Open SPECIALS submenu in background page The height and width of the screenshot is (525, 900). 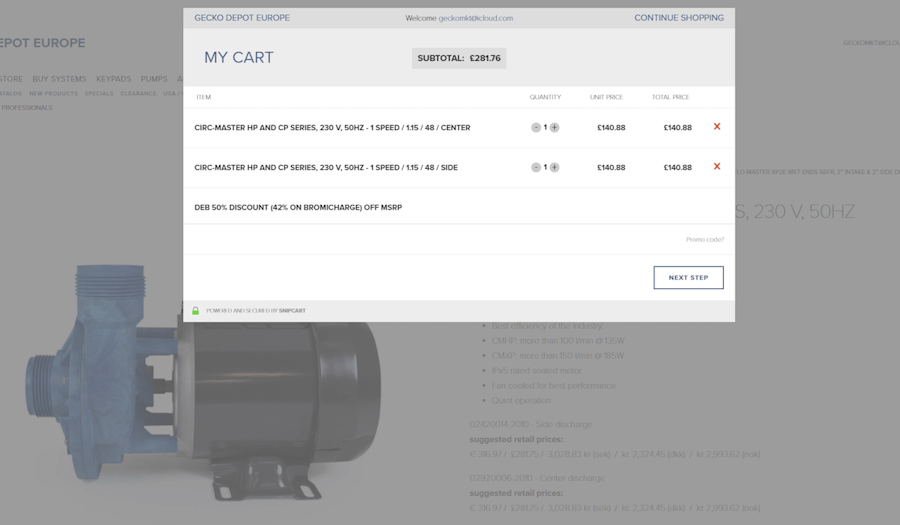tap(99, 94)
